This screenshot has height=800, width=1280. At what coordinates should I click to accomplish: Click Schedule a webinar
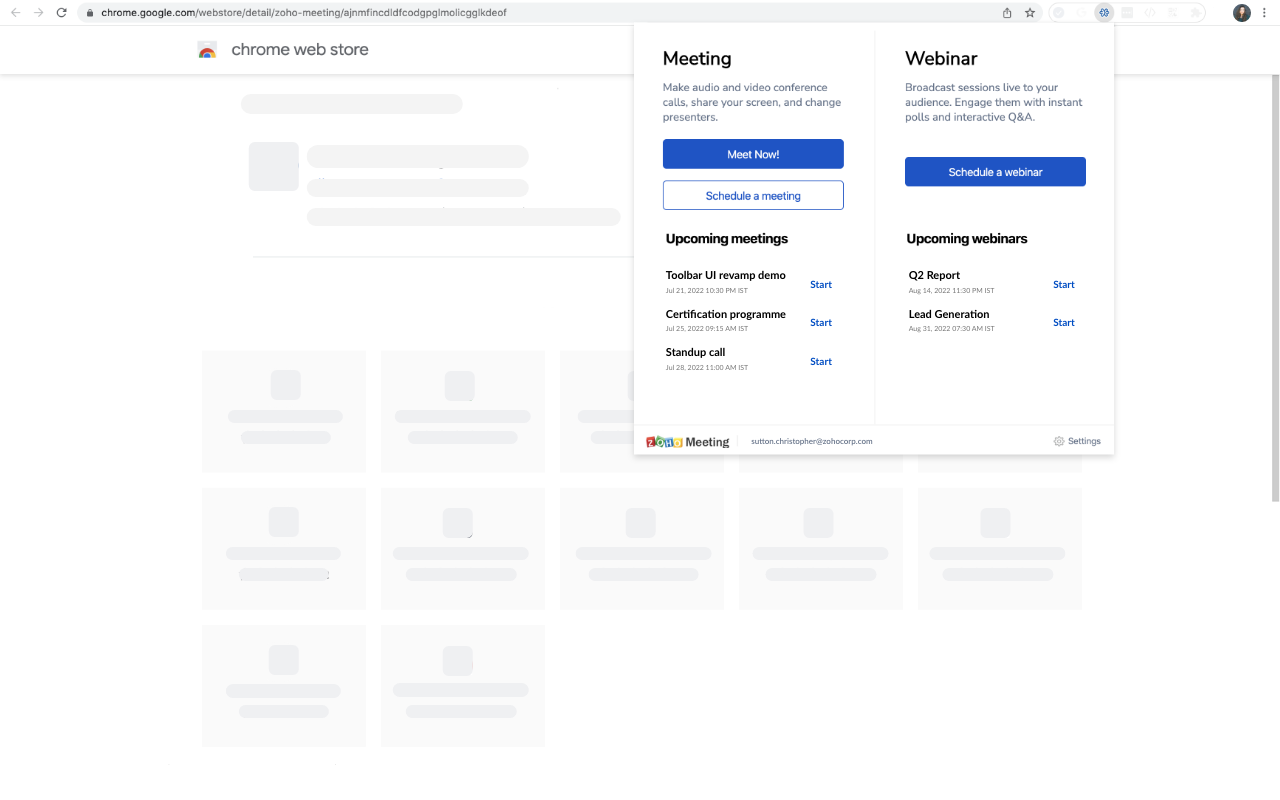(x=995, y=171)
